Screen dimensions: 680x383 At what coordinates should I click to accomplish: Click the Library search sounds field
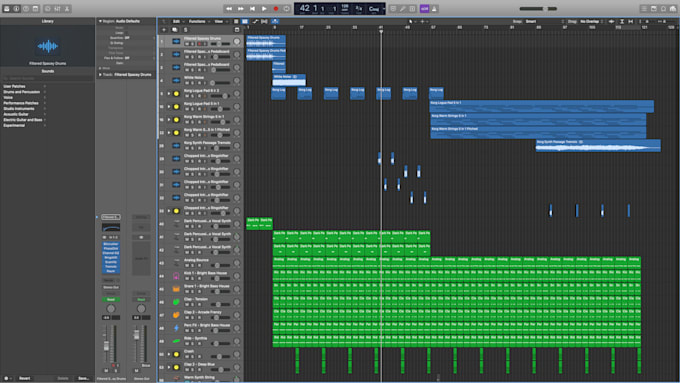coord(47,79)
